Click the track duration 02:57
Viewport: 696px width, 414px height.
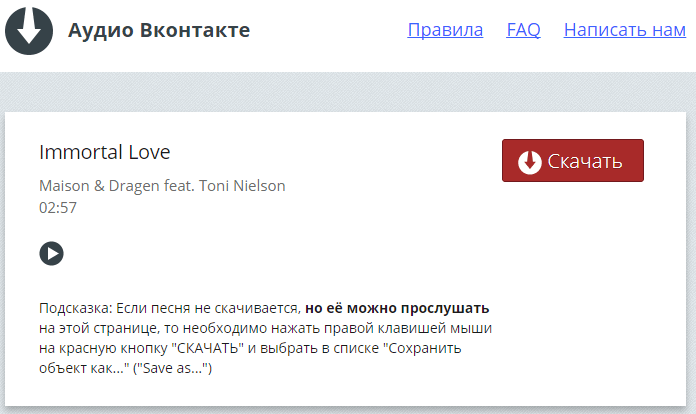58,208
